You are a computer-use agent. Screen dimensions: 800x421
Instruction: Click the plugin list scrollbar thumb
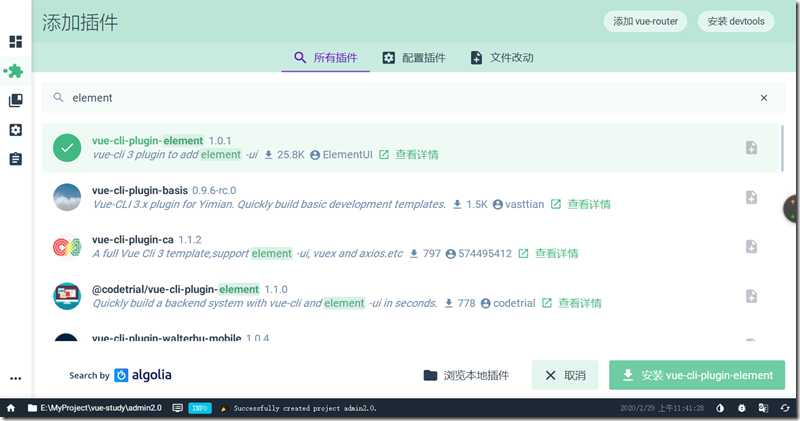click(x=782, y=148)
